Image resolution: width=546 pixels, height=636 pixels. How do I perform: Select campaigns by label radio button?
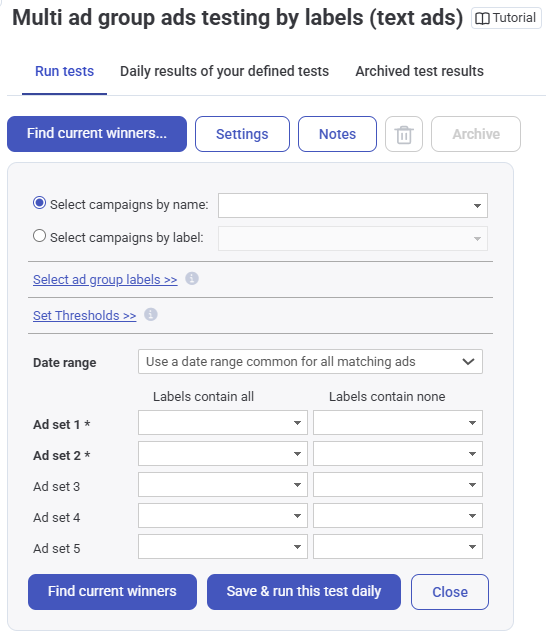[39, 236]
